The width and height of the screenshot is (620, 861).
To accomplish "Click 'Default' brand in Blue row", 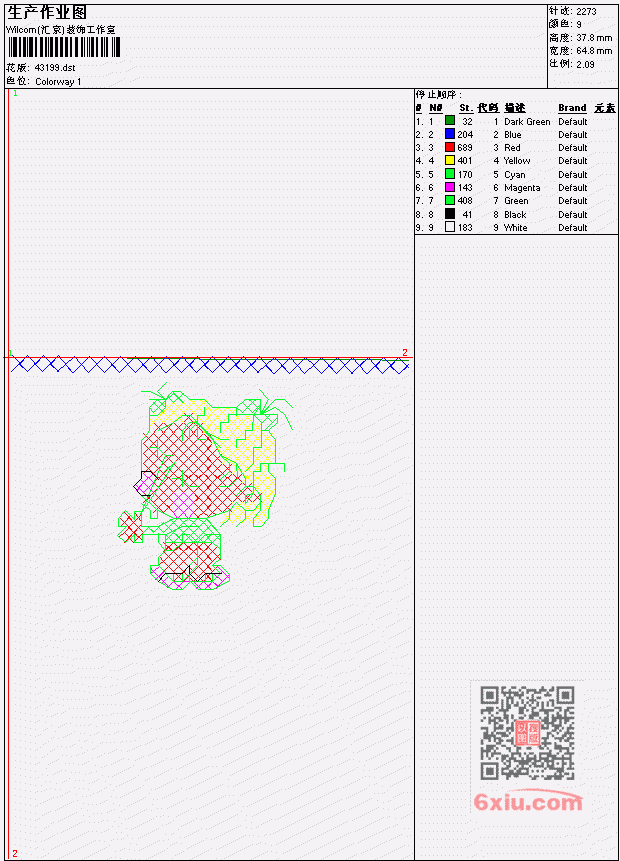I will tap(572, 135).
